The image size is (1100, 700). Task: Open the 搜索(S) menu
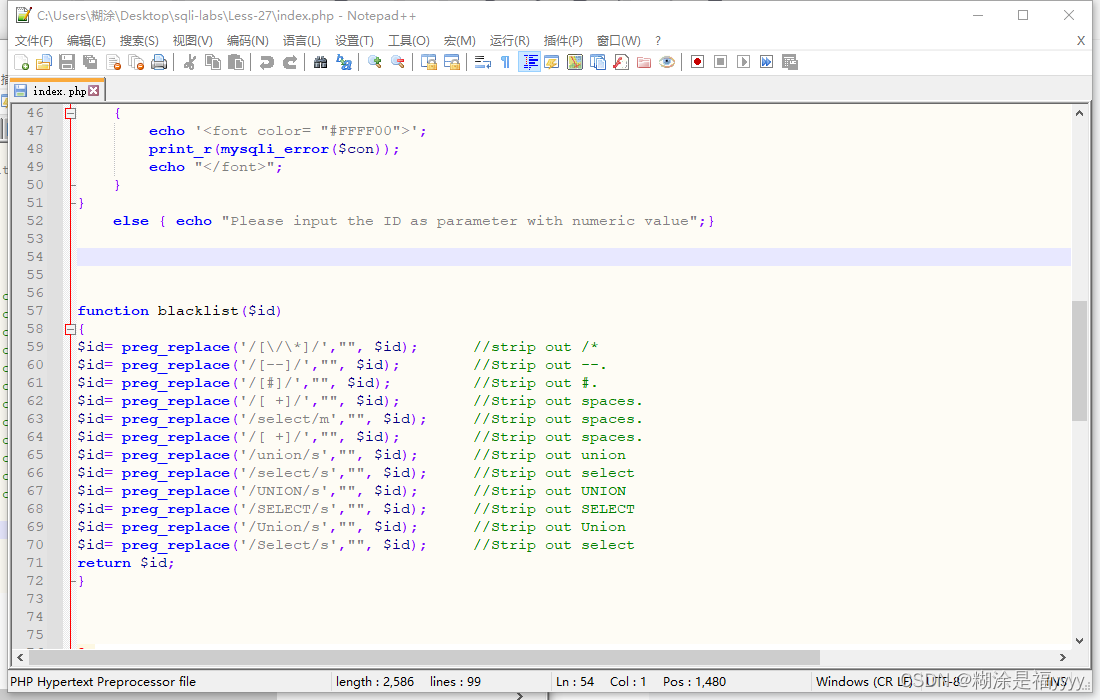(x=139, y=41)
